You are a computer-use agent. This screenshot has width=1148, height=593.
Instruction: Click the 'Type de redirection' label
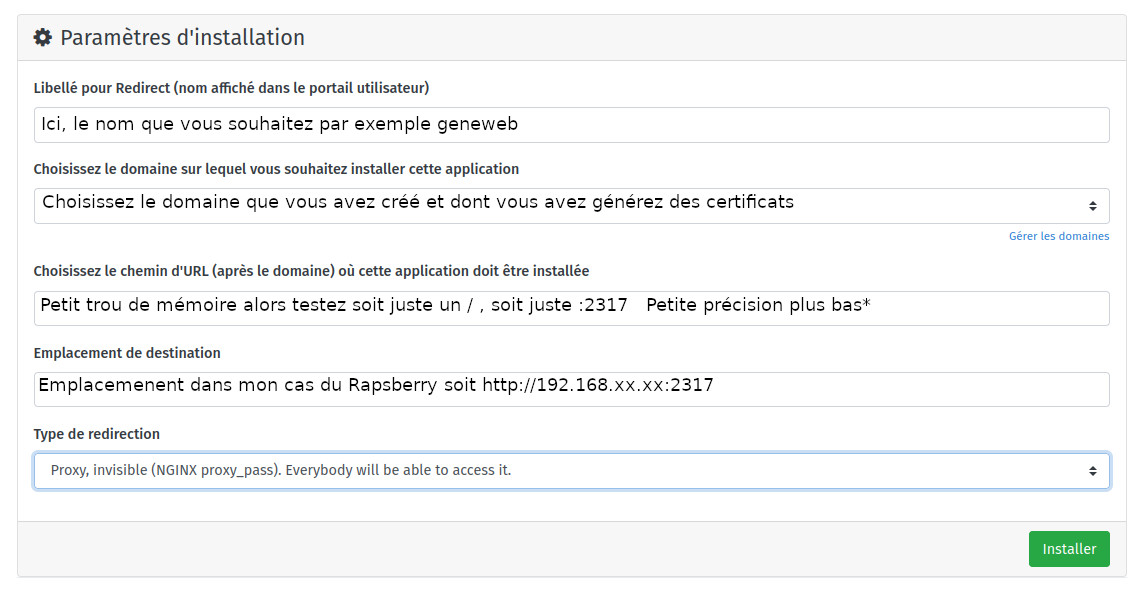(97, 434)
